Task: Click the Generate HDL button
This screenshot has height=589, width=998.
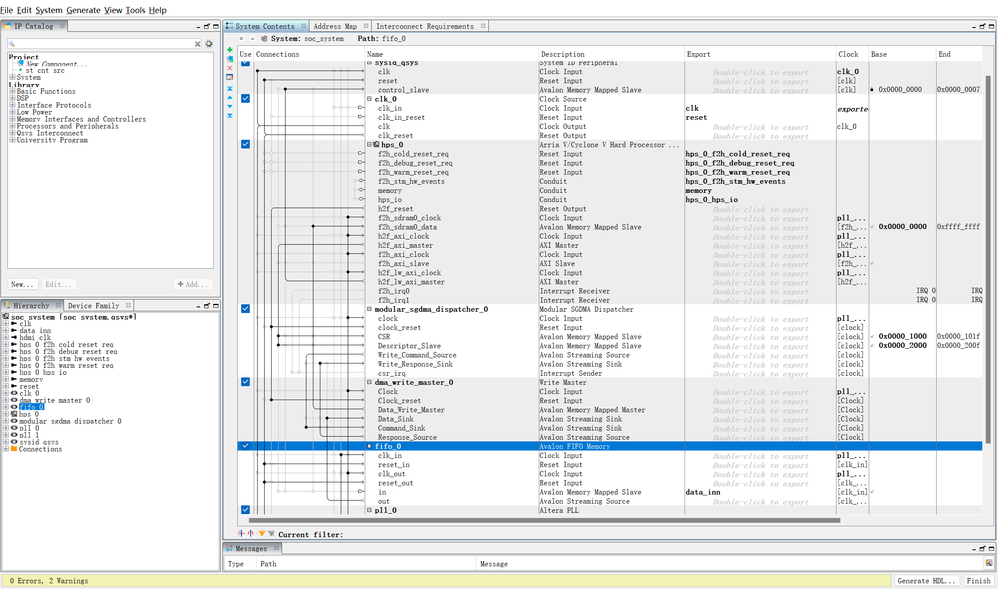Action: [925, 581]
